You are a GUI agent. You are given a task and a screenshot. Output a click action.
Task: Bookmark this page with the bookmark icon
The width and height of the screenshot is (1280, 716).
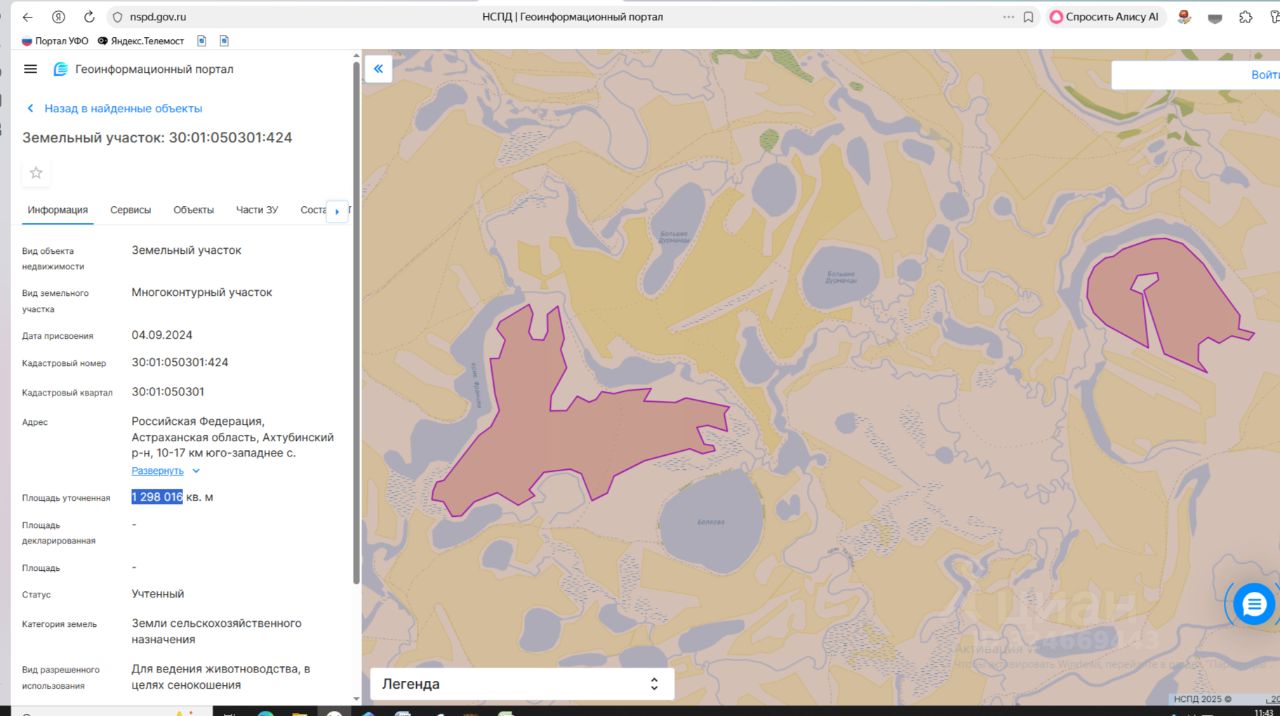coord(1028,17)
